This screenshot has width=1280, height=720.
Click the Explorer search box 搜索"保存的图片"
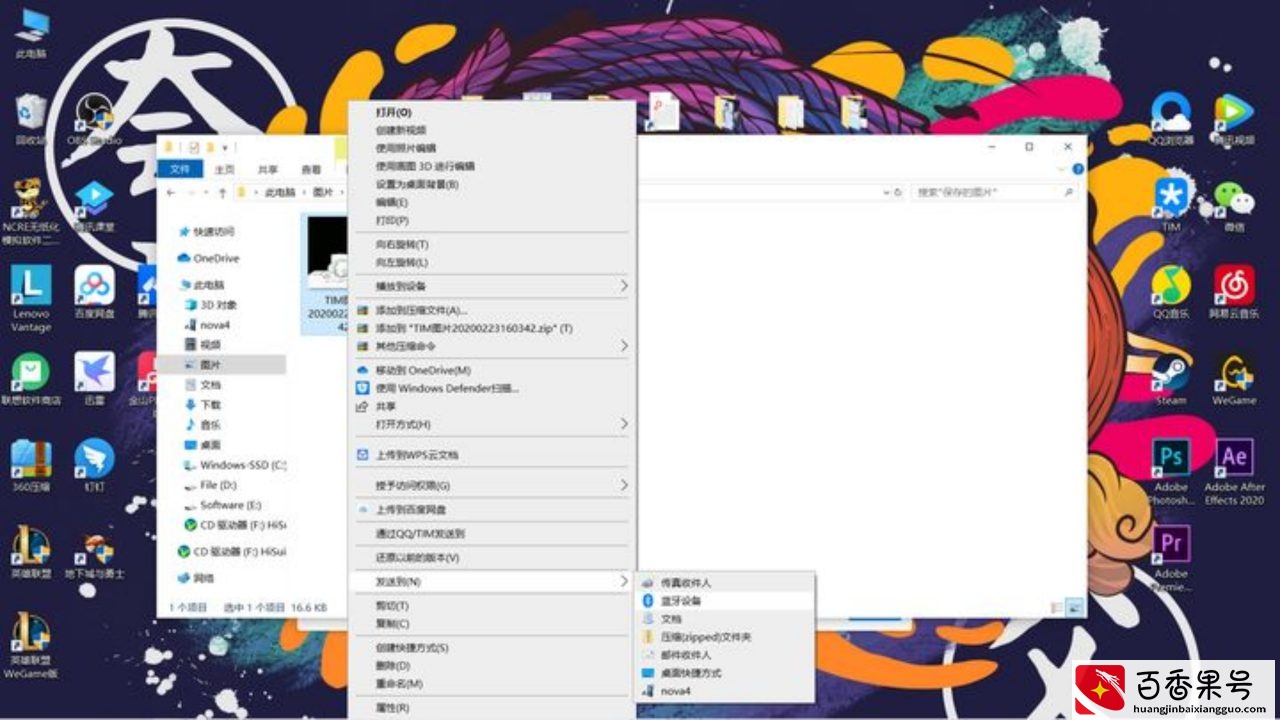coord(996,192)
